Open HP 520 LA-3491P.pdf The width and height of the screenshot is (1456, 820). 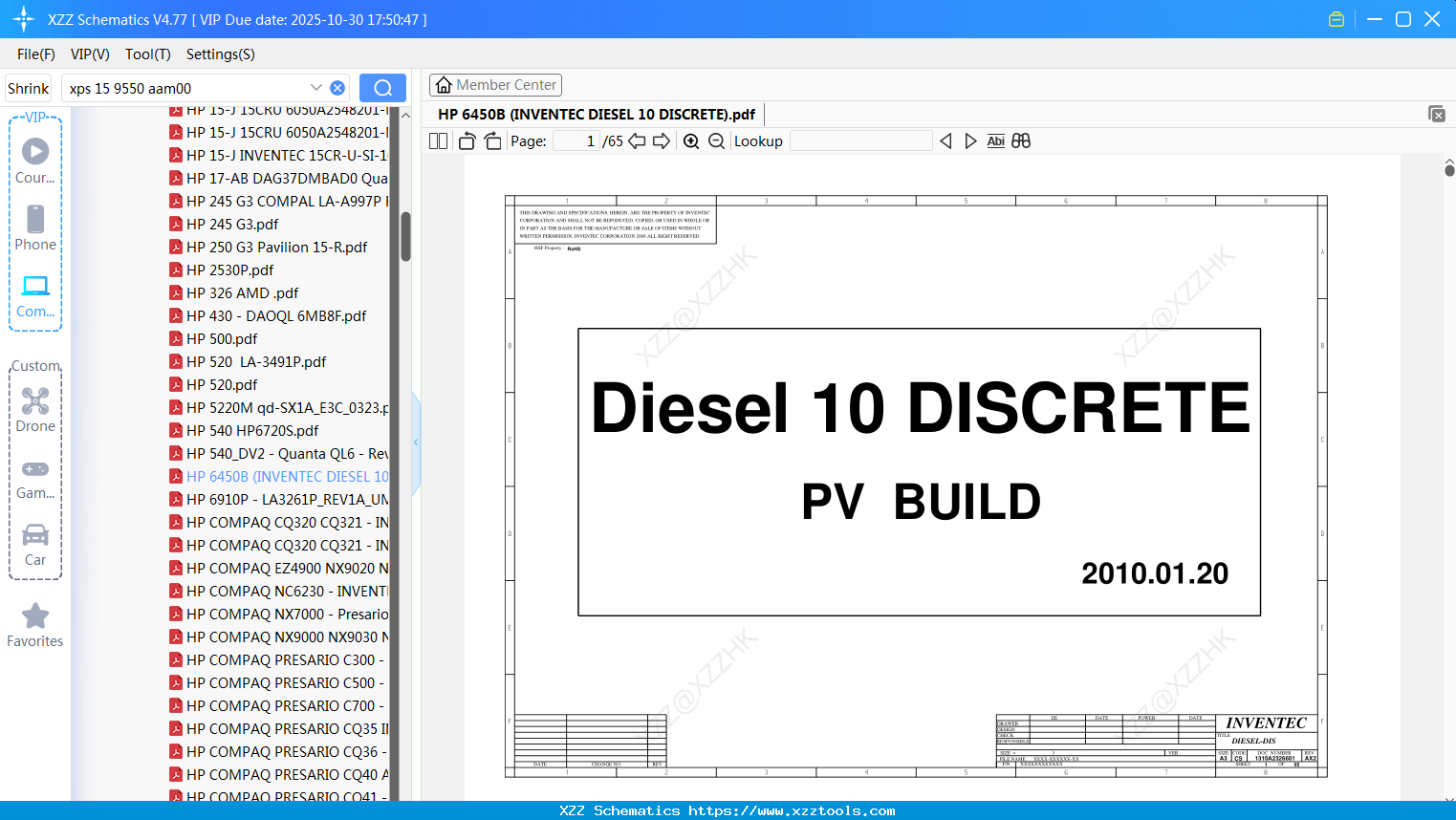coord(256,362)
